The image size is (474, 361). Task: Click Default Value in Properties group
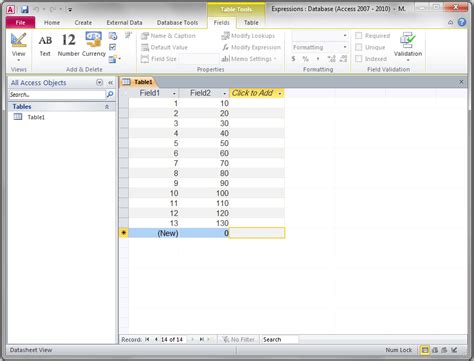click(x=164, y=47)
